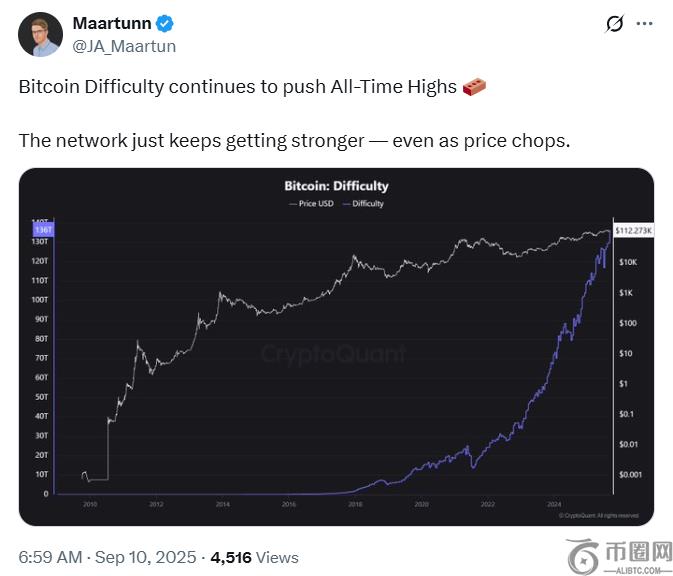This screenshot has height=576, width=673.
Task: Click the $10K label on the price axis
Action: tap(627, 262)
